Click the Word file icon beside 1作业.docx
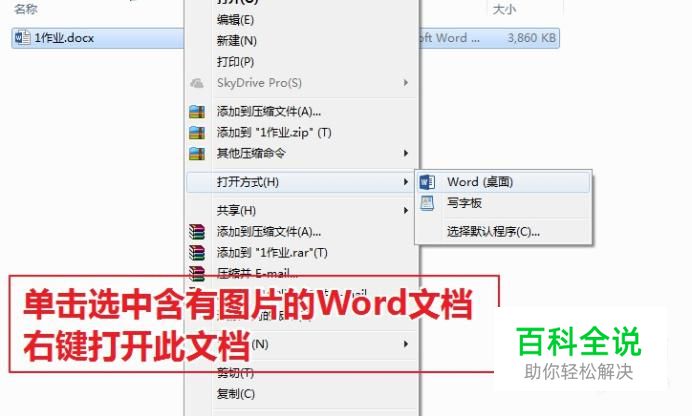 (23, 38)
